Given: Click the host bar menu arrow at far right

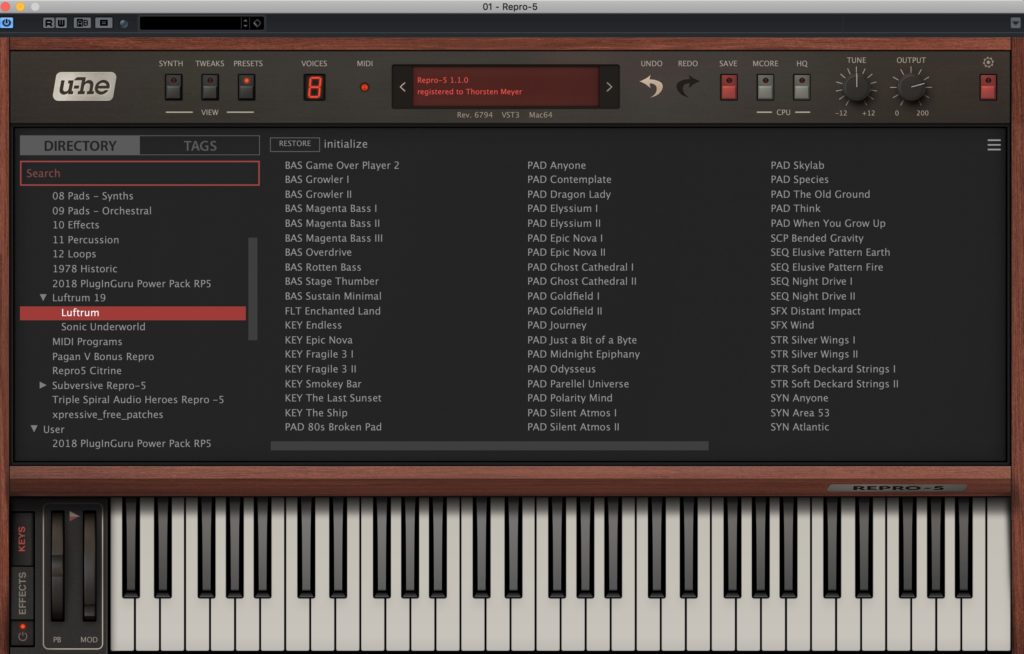Looking at the screenshot, I should tap(1016, 23).
